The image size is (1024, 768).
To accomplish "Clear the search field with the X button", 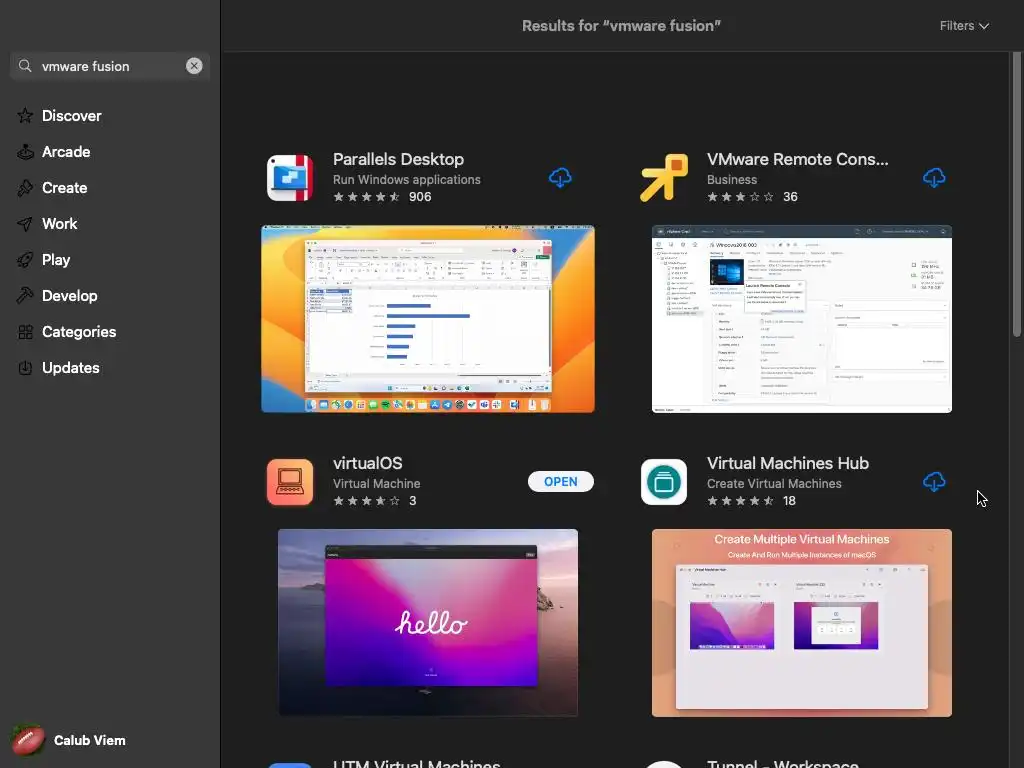I will pyautogui.click(x=194, y=66).
